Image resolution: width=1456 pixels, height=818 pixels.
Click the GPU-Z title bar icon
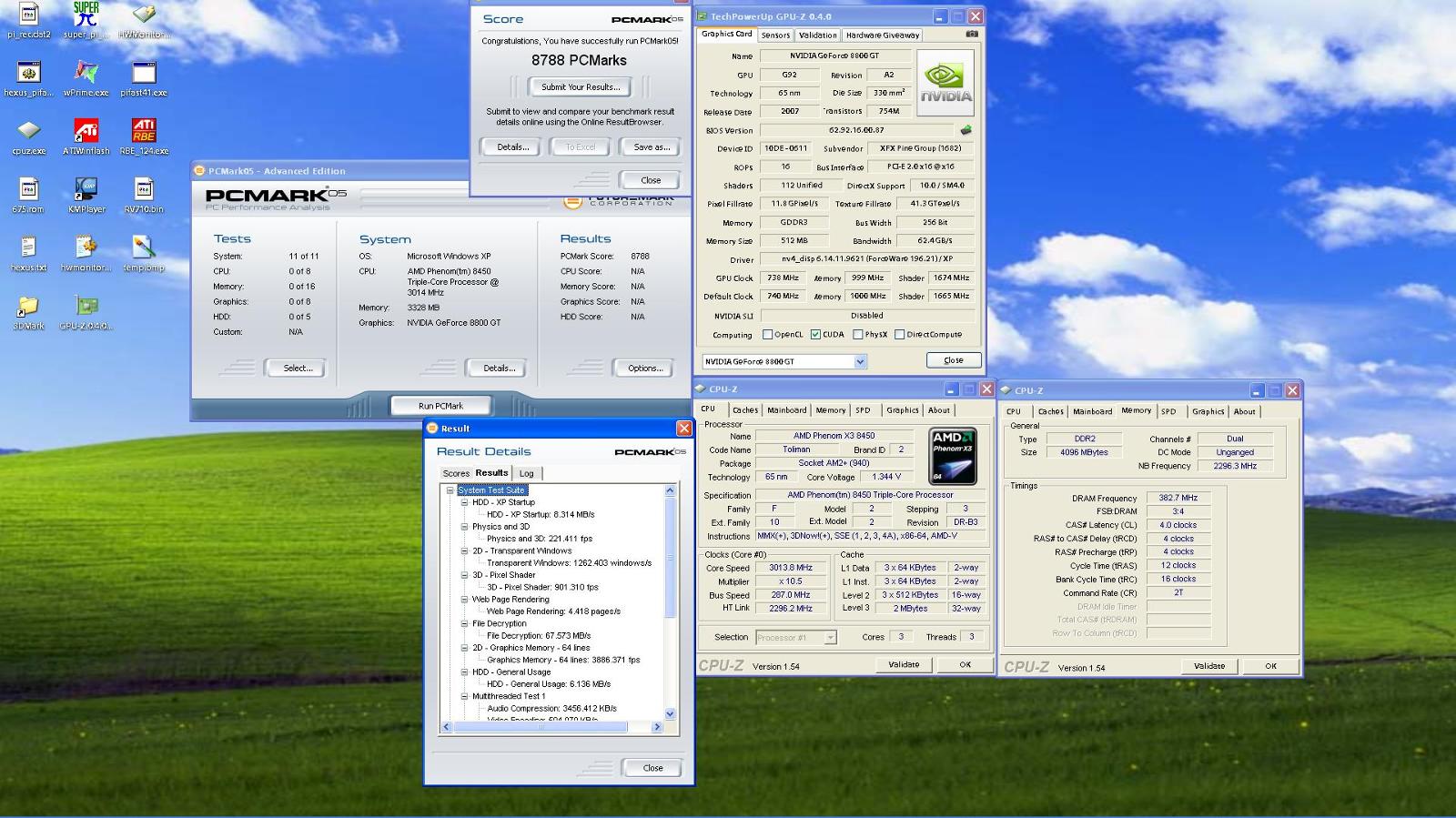click(x=702, y=16)
